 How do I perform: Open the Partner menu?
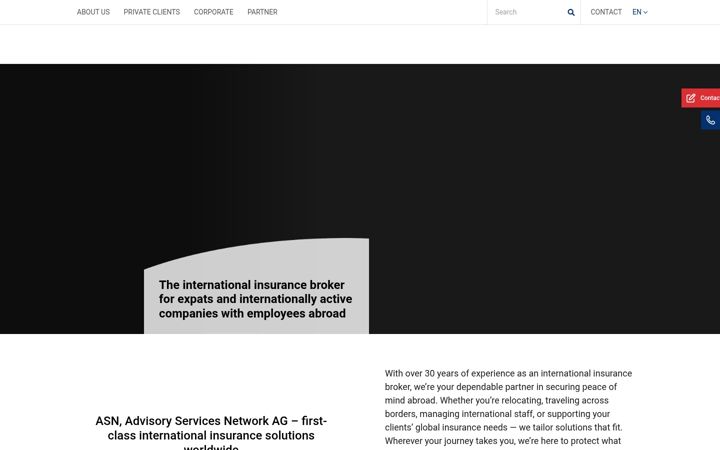click(262, 12)
